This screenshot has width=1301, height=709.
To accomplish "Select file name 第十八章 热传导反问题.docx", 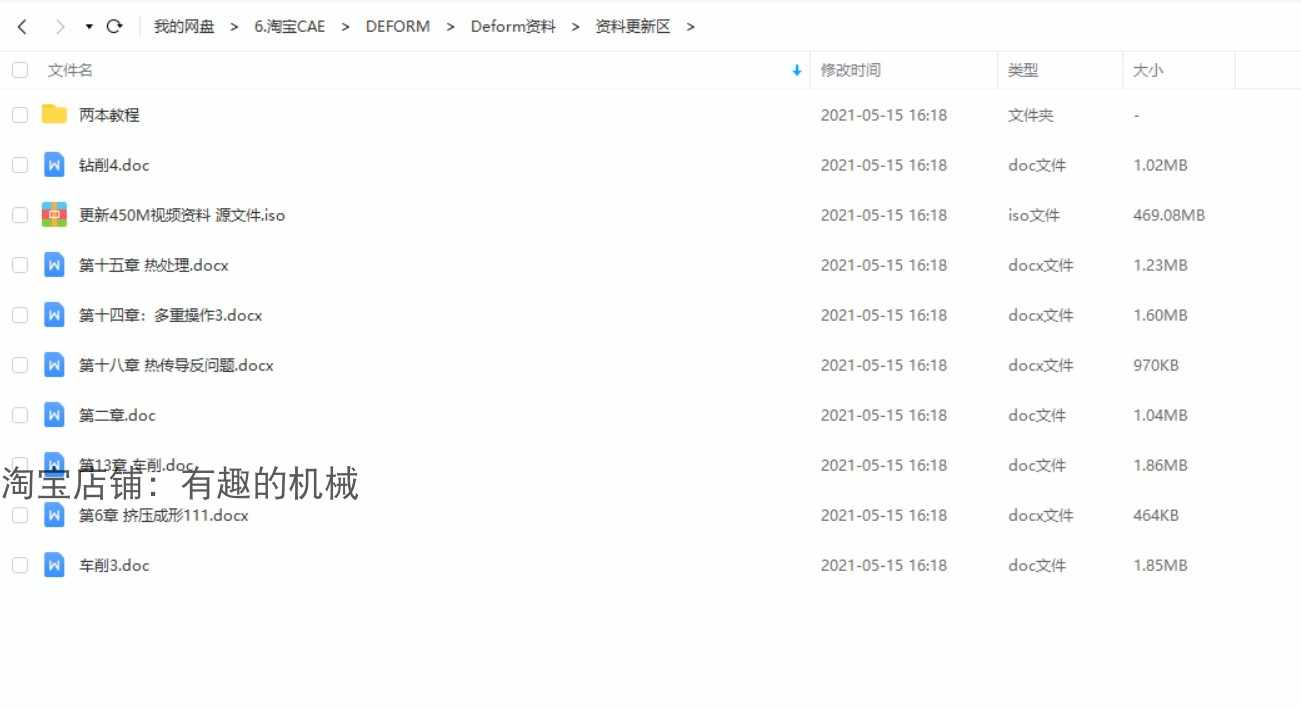I will (176, 365).
